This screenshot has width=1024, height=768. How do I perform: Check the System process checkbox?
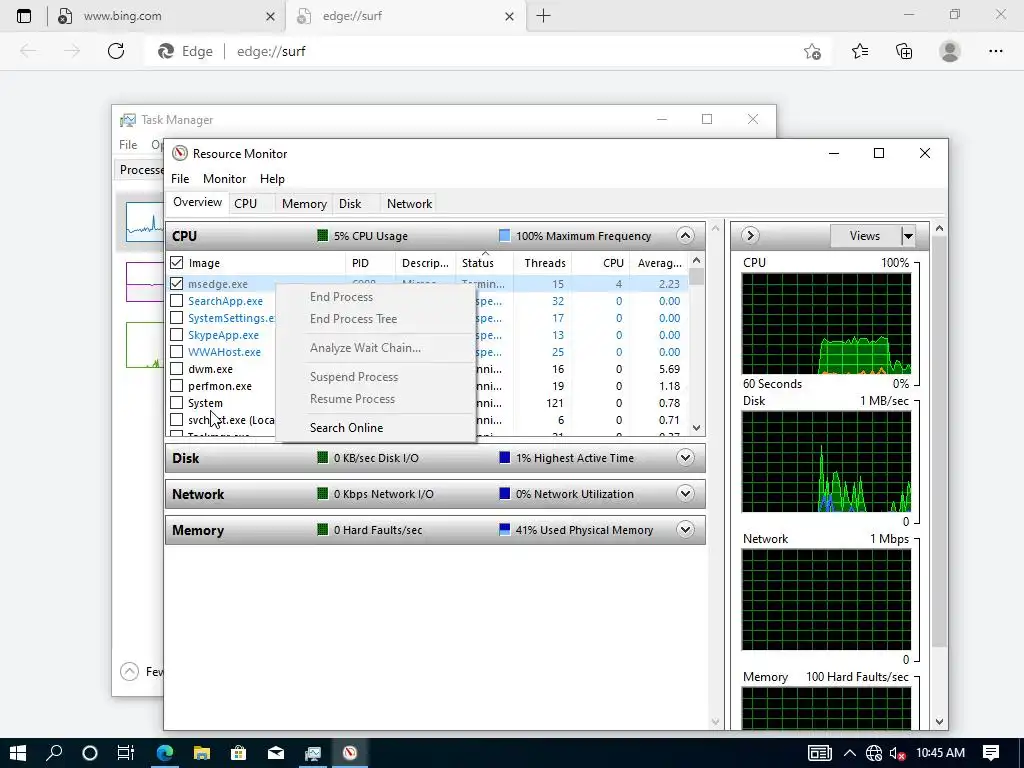(176, 402)
